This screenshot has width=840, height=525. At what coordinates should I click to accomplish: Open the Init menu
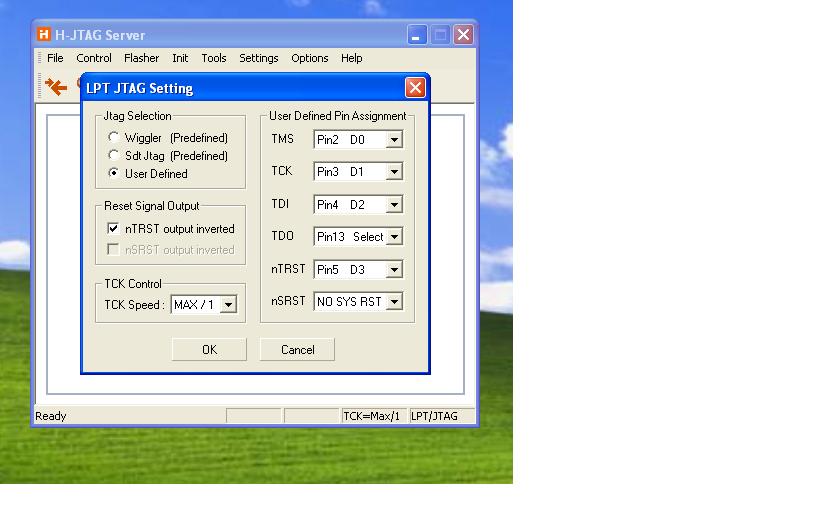tap(180, 58)
